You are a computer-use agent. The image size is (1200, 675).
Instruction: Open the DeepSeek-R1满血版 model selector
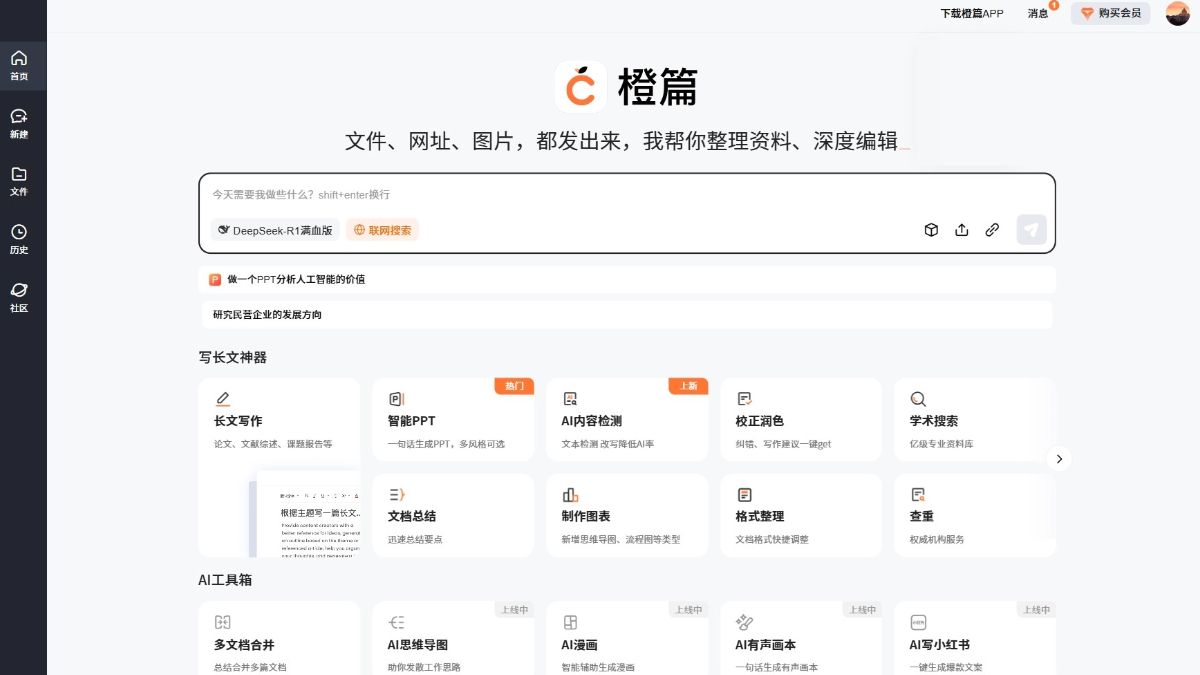(273, 230)
